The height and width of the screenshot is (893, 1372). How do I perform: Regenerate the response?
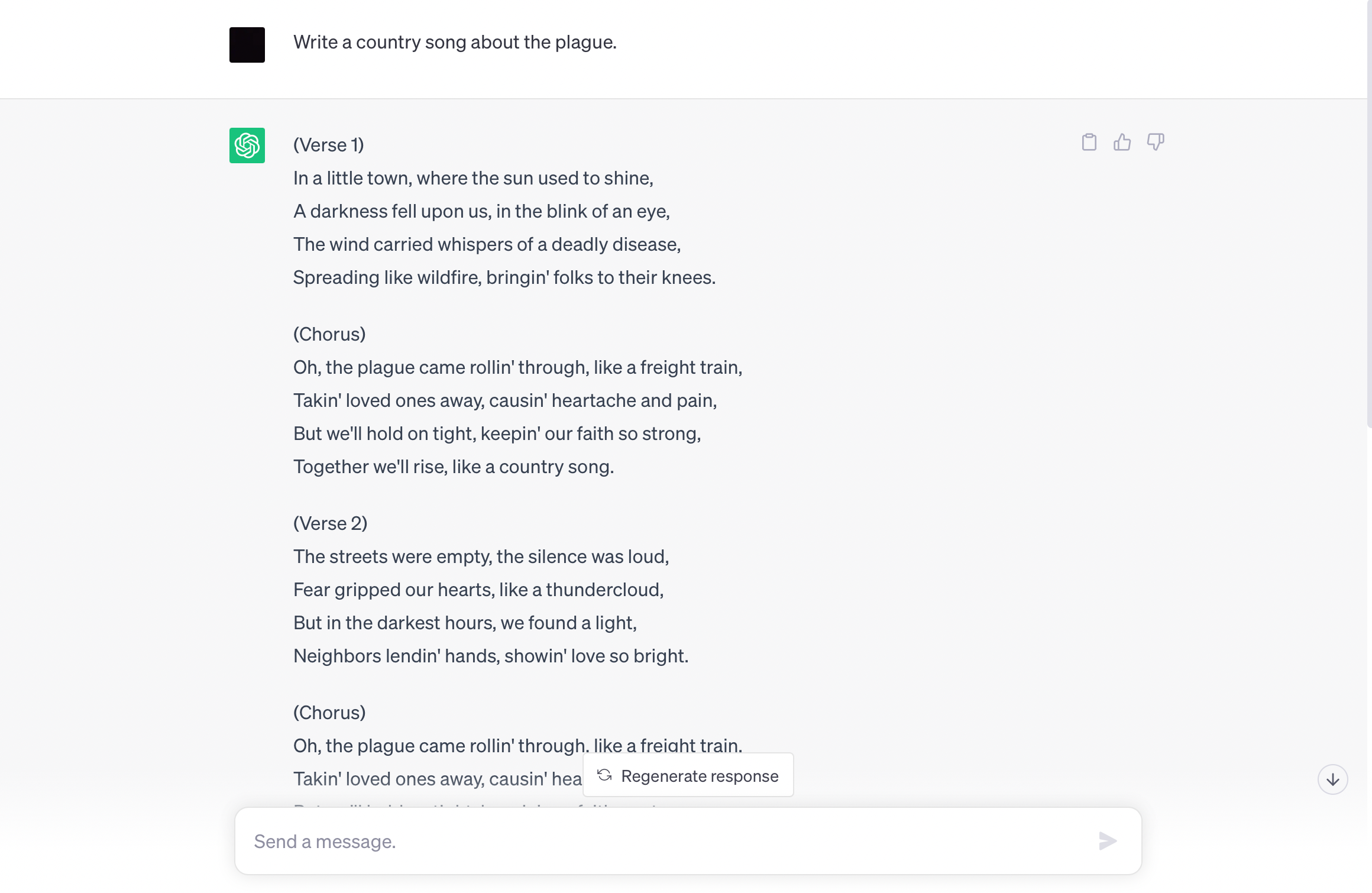point(688,775)
